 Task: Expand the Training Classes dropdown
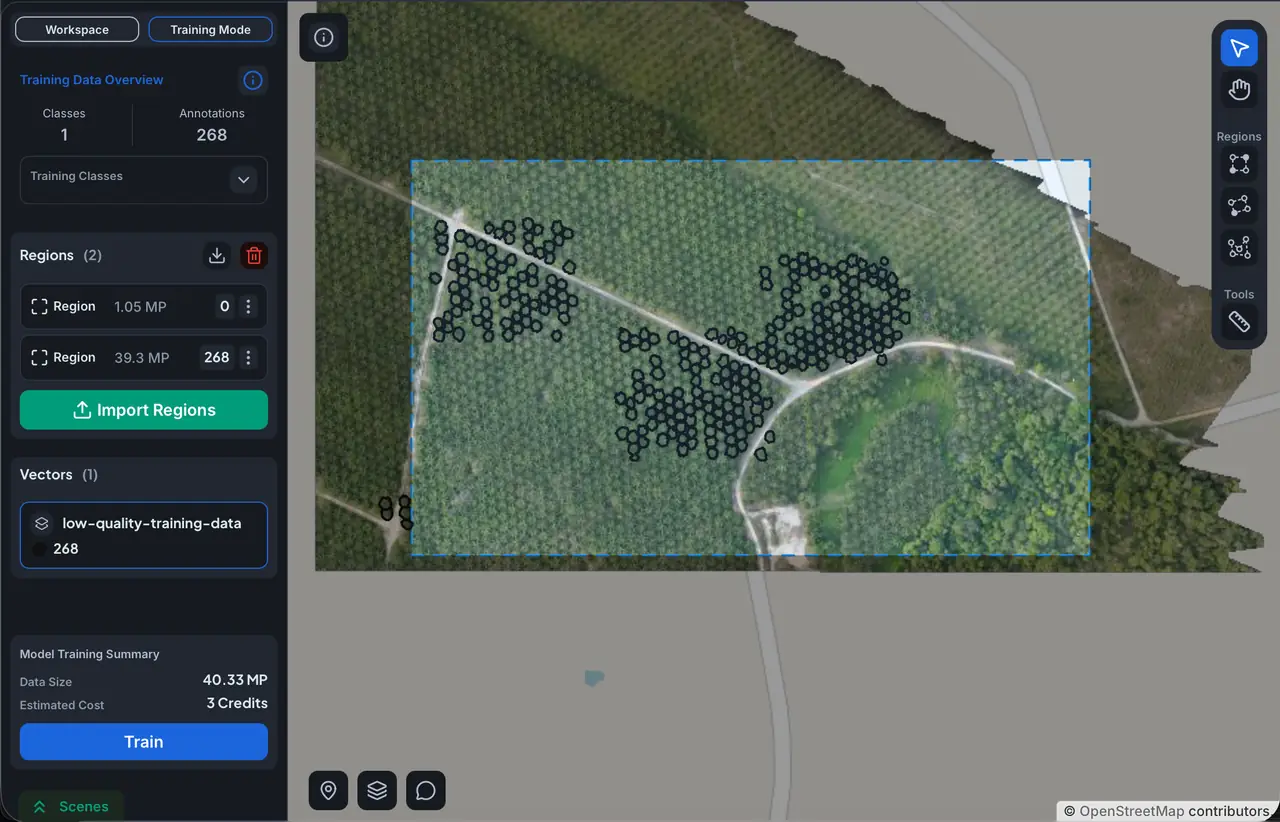(x=243, y=180)
